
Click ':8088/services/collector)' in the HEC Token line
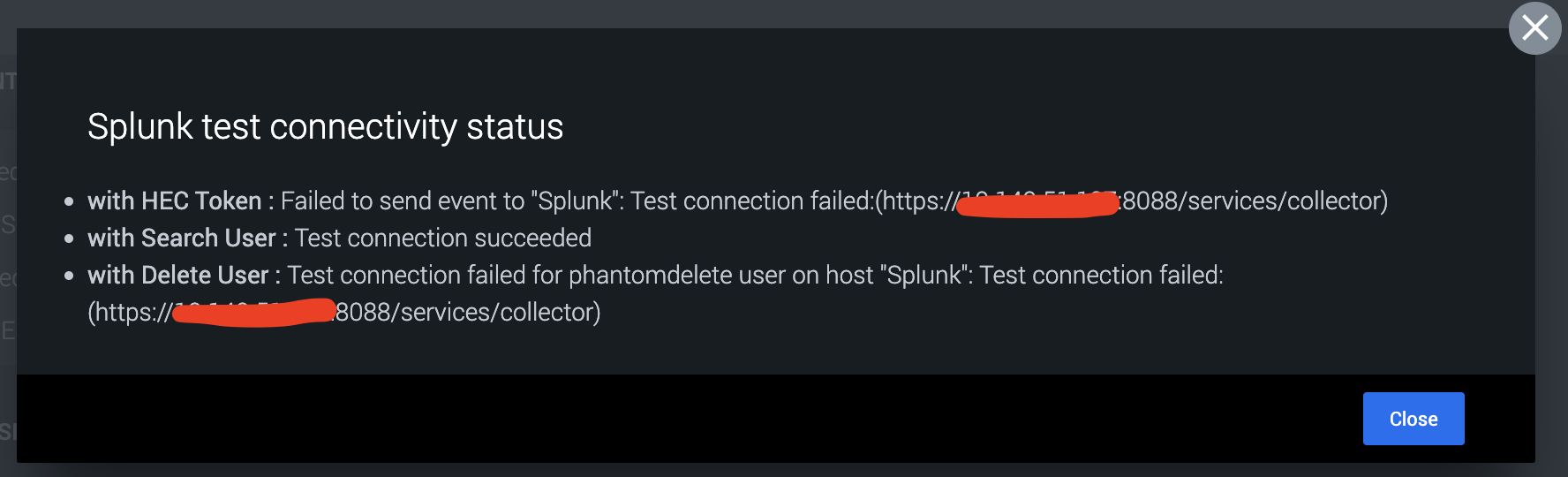(x=1253, y=201)
